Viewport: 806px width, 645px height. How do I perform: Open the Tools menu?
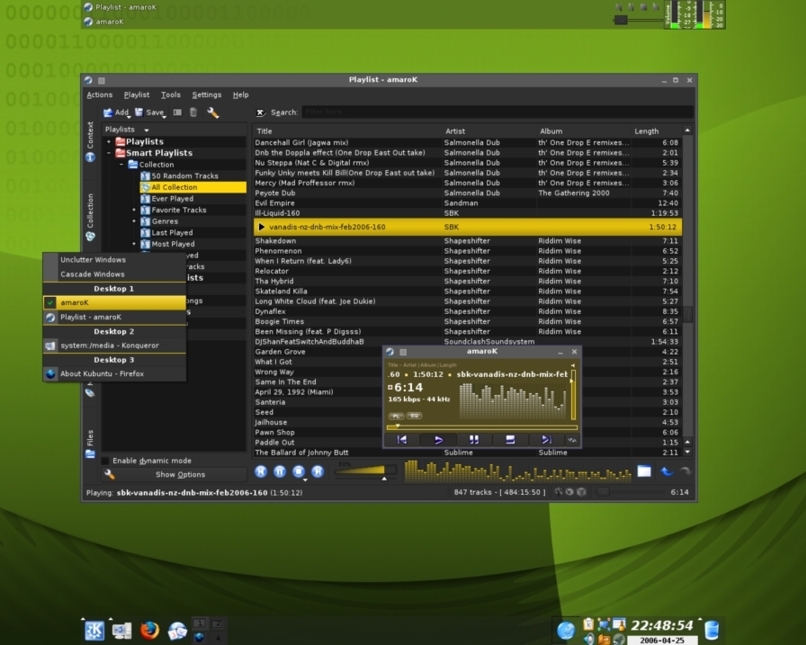click(x=170, y=95)
